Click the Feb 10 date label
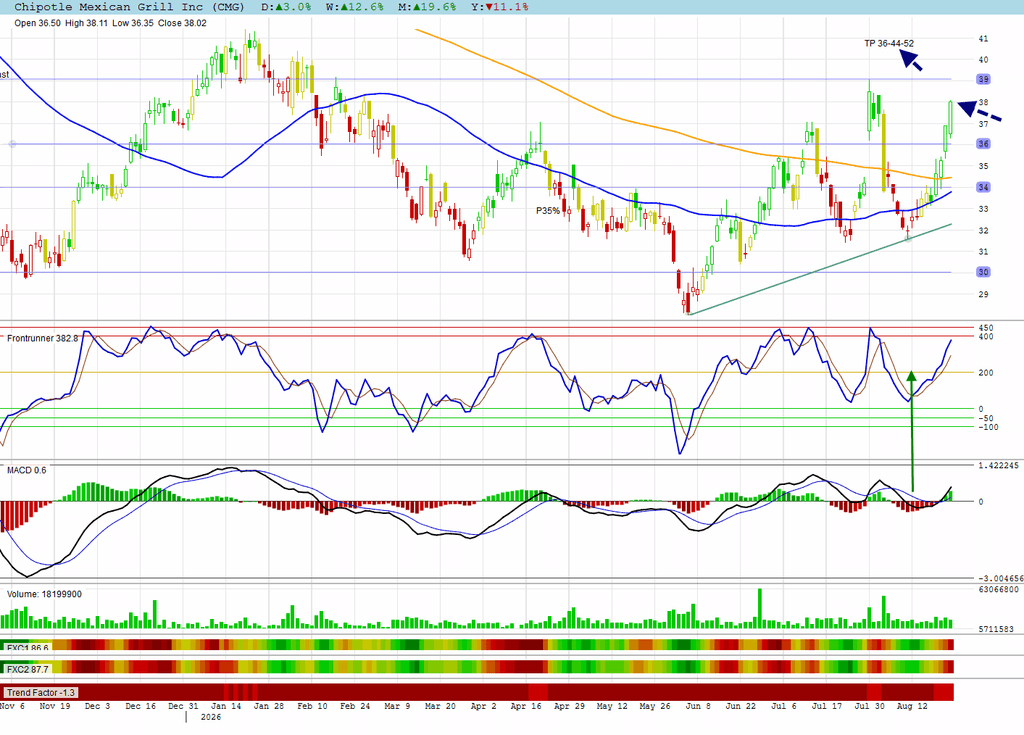1024x735 pixels. pos(312,706)
